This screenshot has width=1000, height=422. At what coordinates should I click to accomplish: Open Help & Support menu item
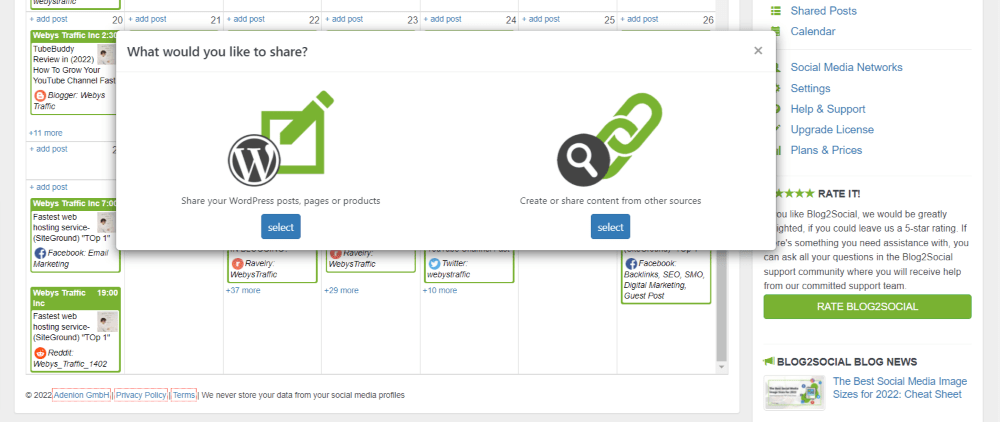pos(828,109)
